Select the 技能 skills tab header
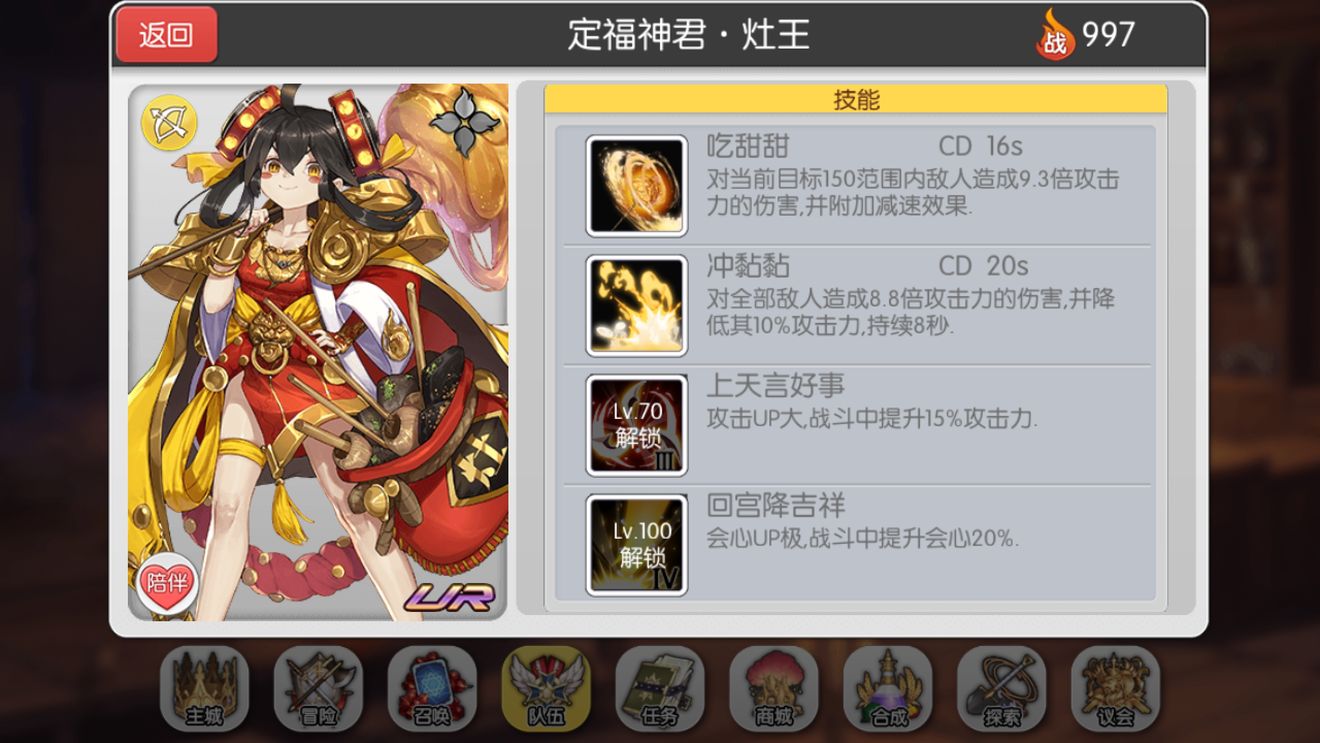The image size is (1320, 743). click(856, 99)
